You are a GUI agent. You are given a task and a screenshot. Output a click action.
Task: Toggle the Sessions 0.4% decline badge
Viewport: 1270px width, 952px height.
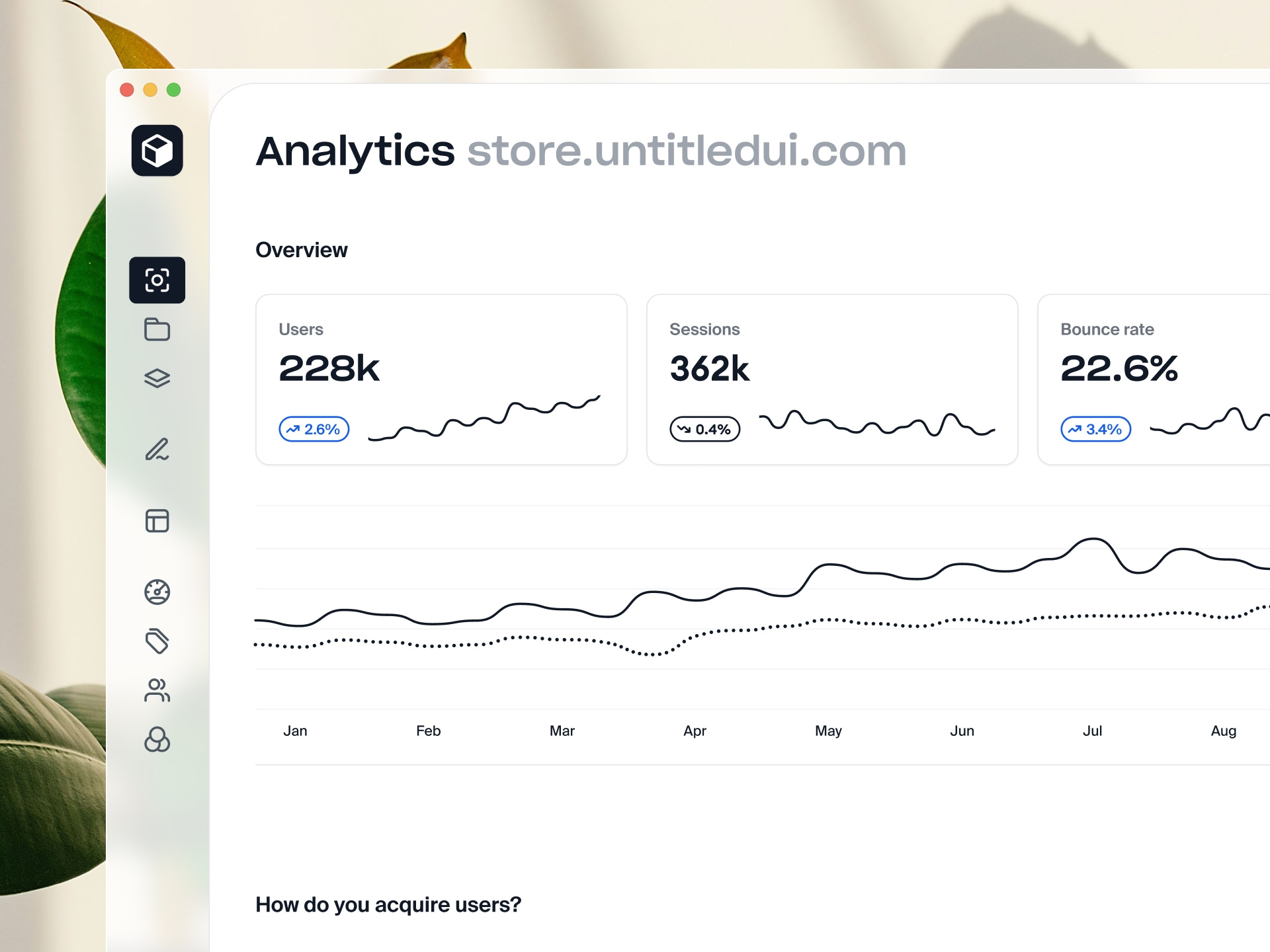[704, 428]
